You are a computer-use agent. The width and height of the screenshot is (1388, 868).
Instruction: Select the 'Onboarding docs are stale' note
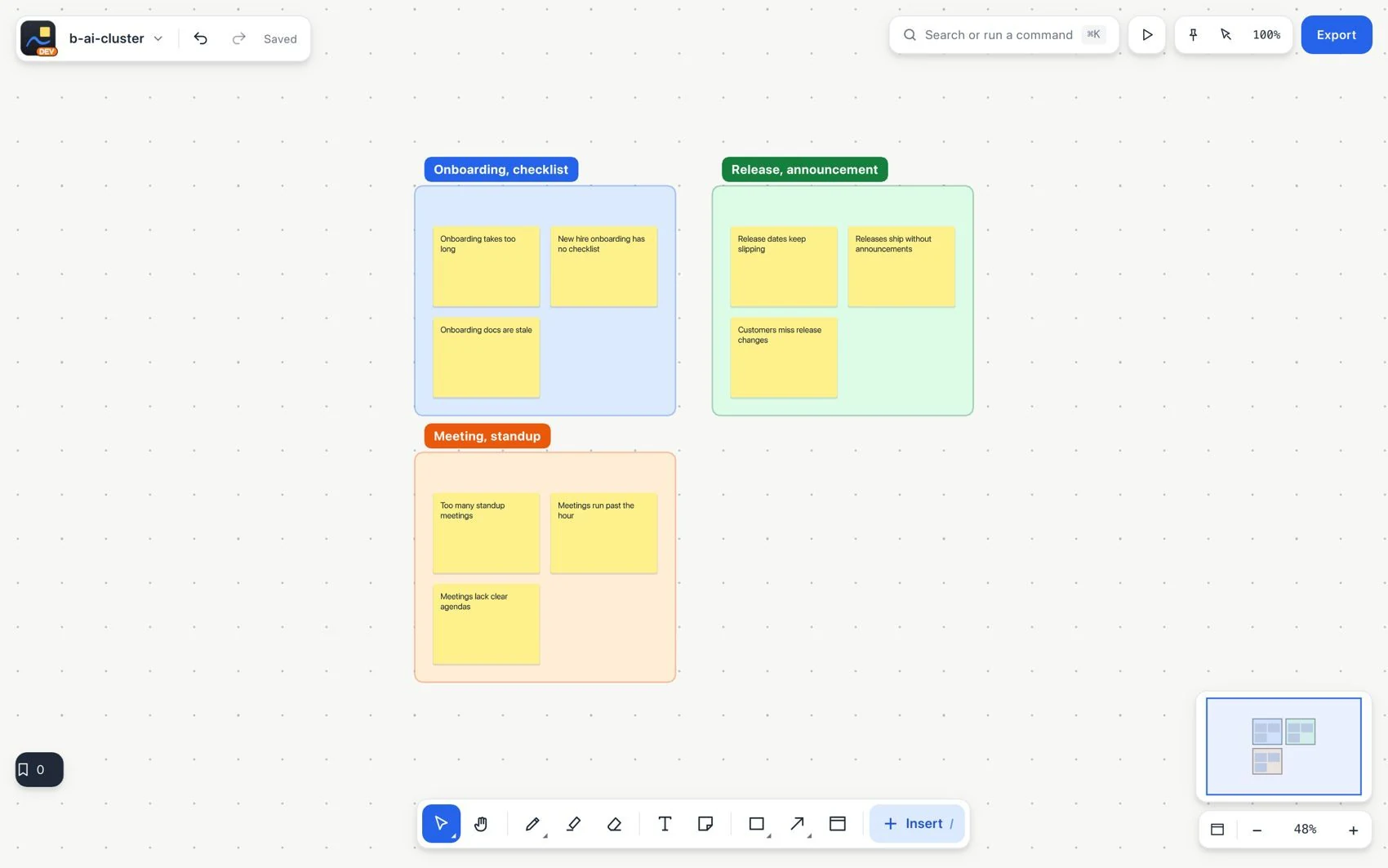[x=486, y=358]
